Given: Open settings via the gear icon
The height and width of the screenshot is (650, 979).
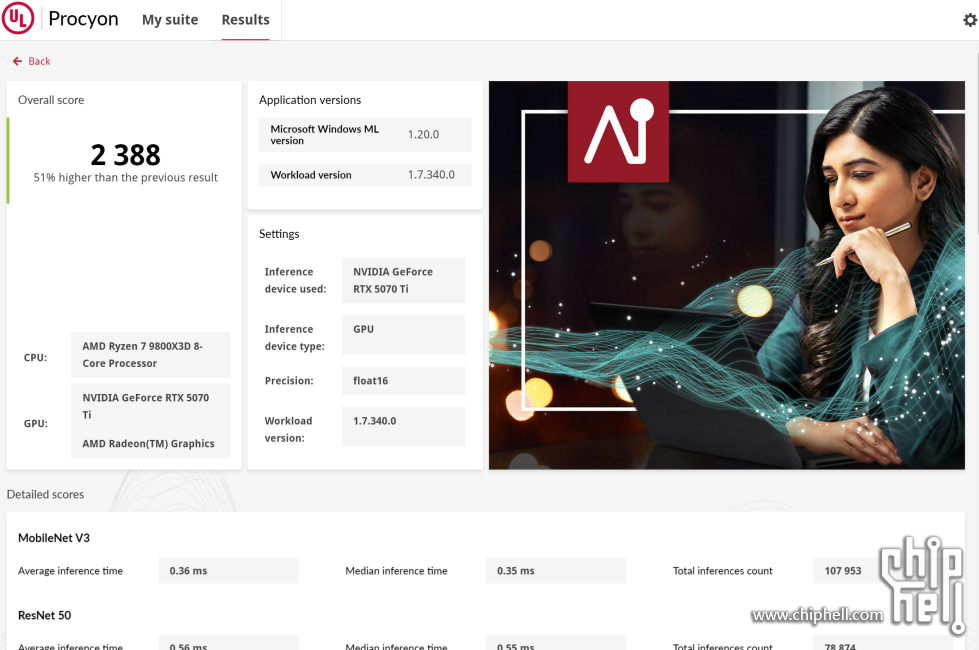Looking at the screenshot, I should pyautogui.click(x=969, y=20).
